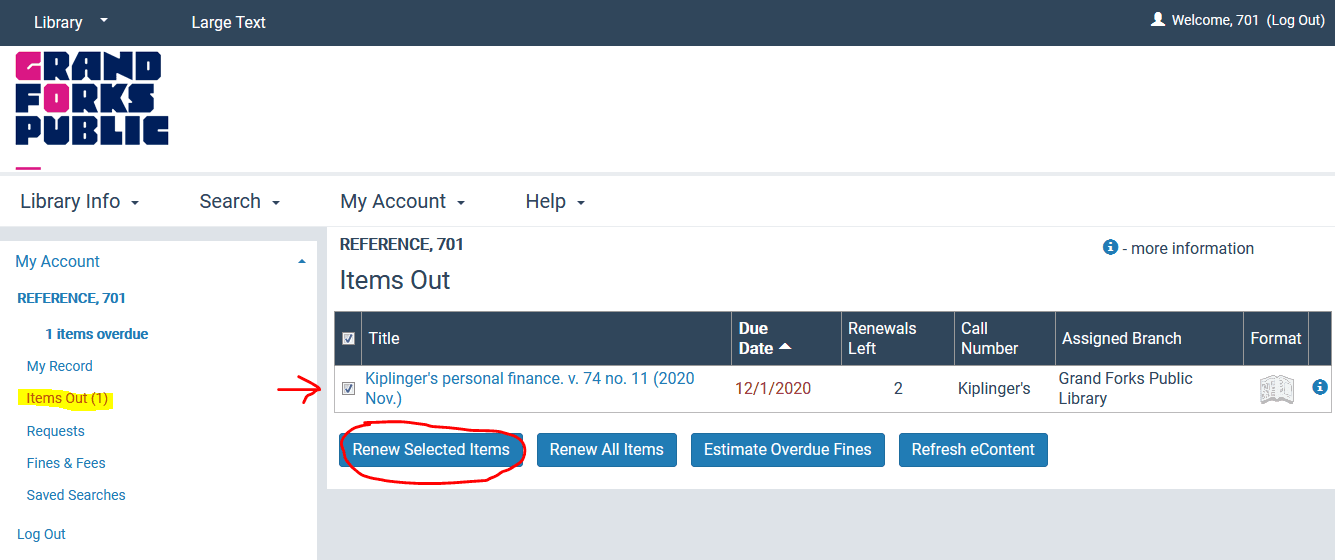This screenshot has width=1335, height=560.
Task: Open the Search dropdown menu
Action: [x=239, y=201]
